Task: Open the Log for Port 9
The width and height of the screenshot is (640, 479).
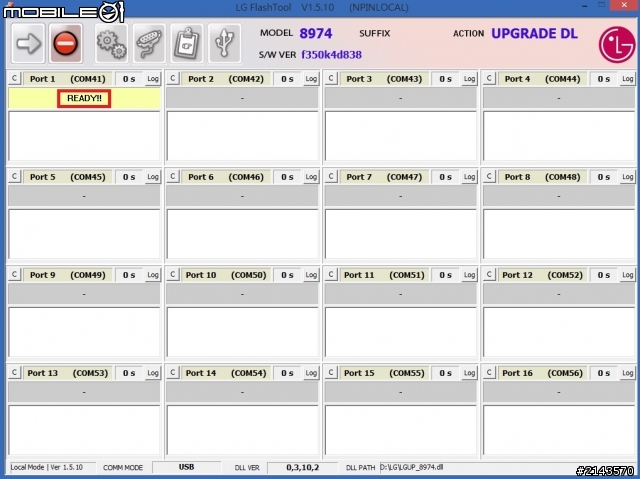Action: tap(153, 275)
